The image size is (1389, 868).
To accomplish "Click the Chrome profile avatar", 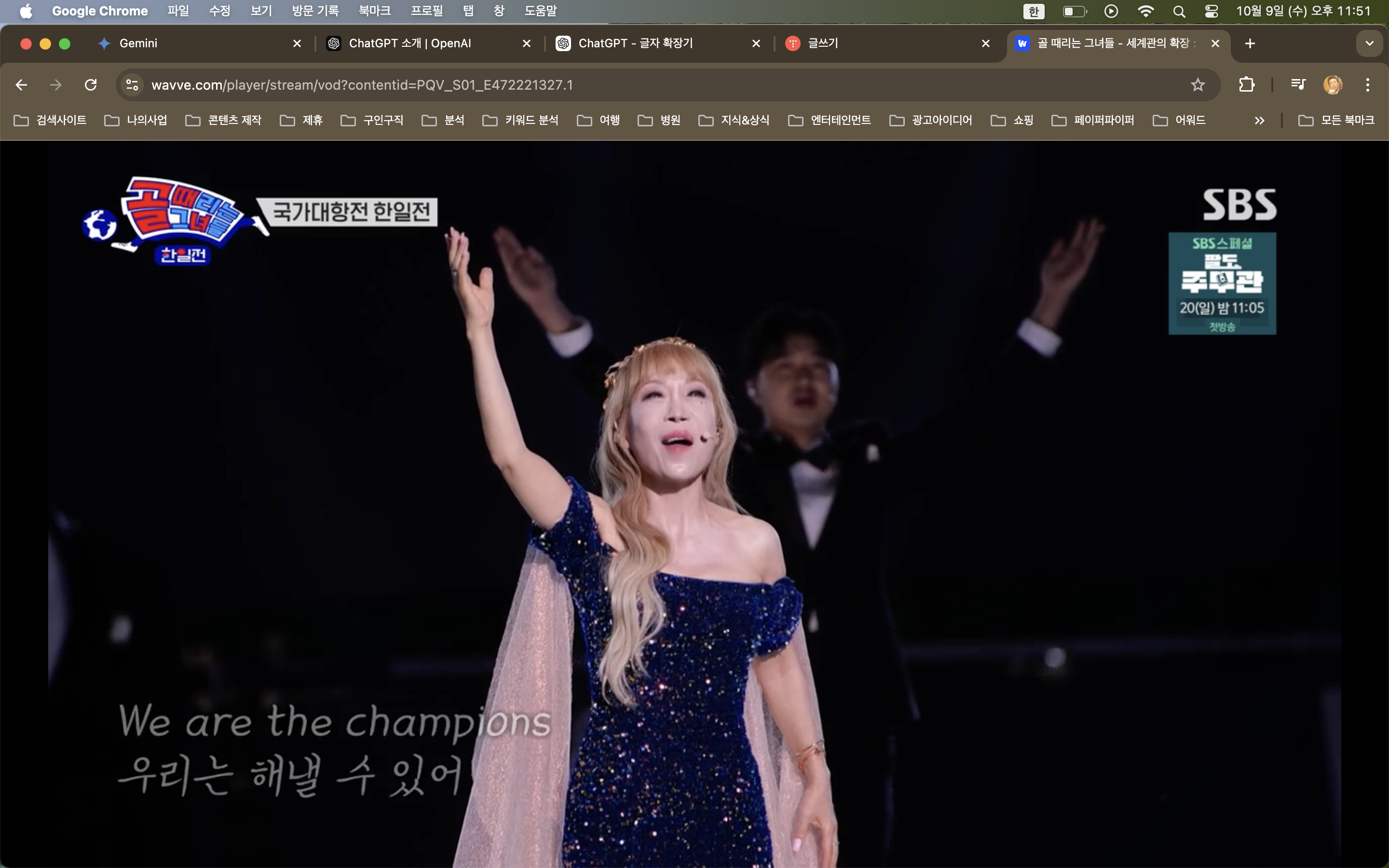I will pos(1332,85).
